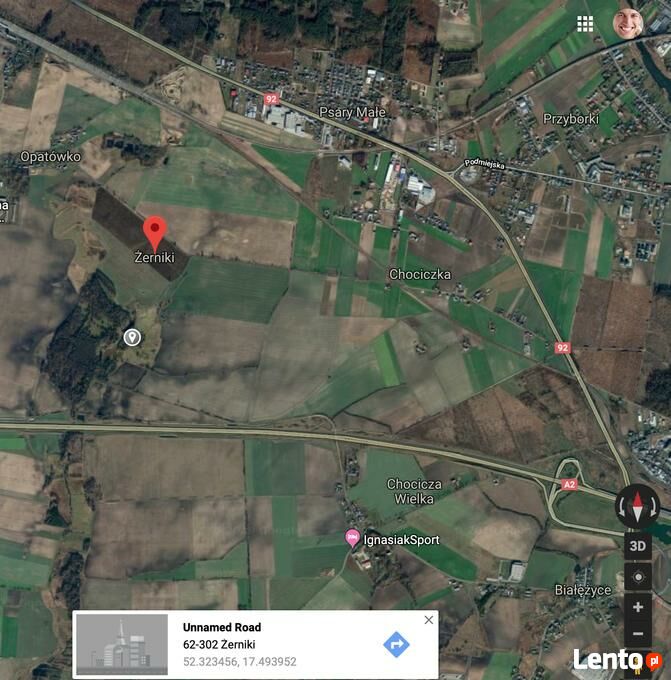The height and width of the screenshot is (680, 671).
Task: Open the street view thumbnail in info card
Action: (122, 644)
